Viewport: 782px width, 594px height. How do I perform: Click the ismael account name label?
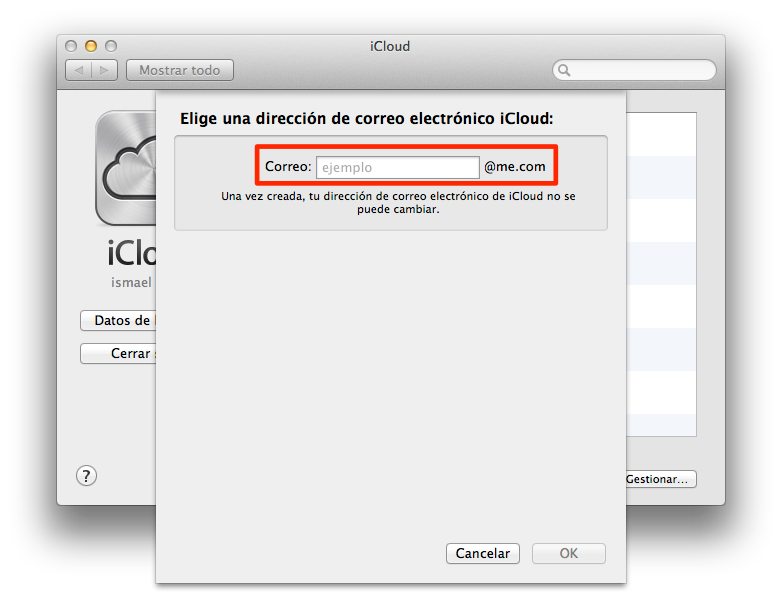[131, 283]
